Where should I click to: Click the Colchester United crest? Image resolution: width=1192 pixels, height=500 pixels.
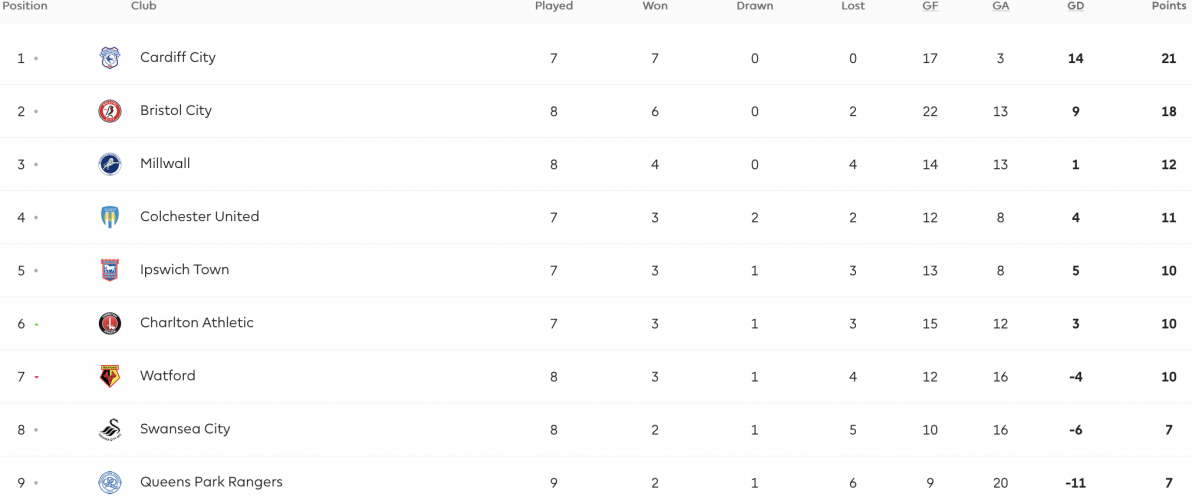[110, 217]
